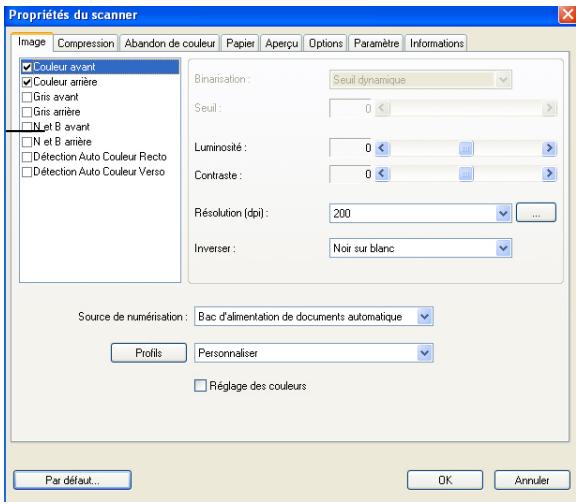Click the Annuler button
The height and width of the screenshot is (504, 576).
coord(532,480)
